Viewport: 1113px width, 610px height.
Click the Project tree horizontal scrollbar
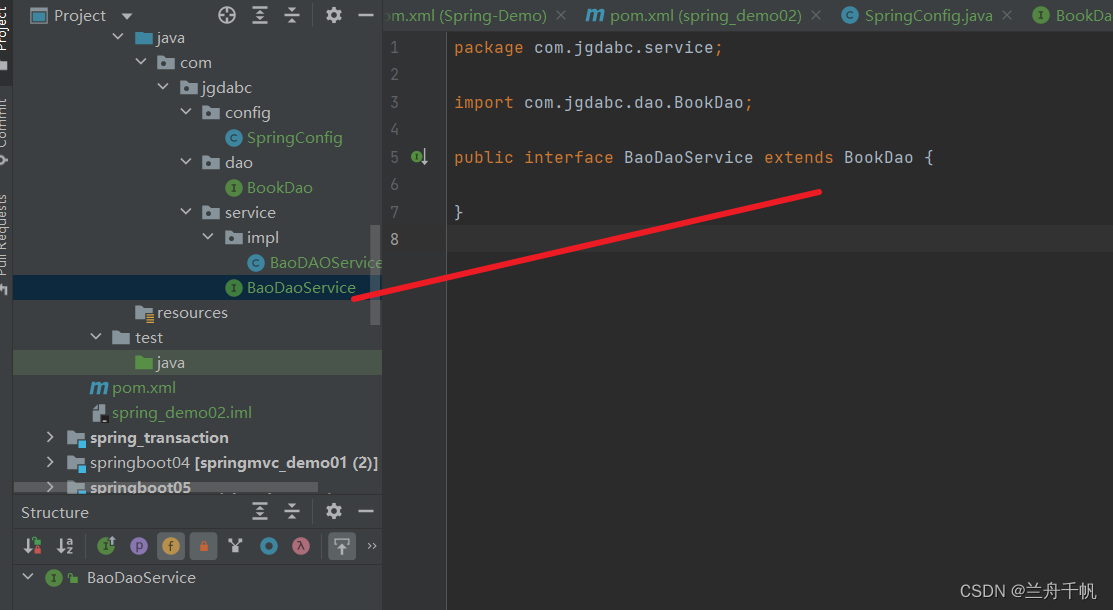[x=166, y=487]
